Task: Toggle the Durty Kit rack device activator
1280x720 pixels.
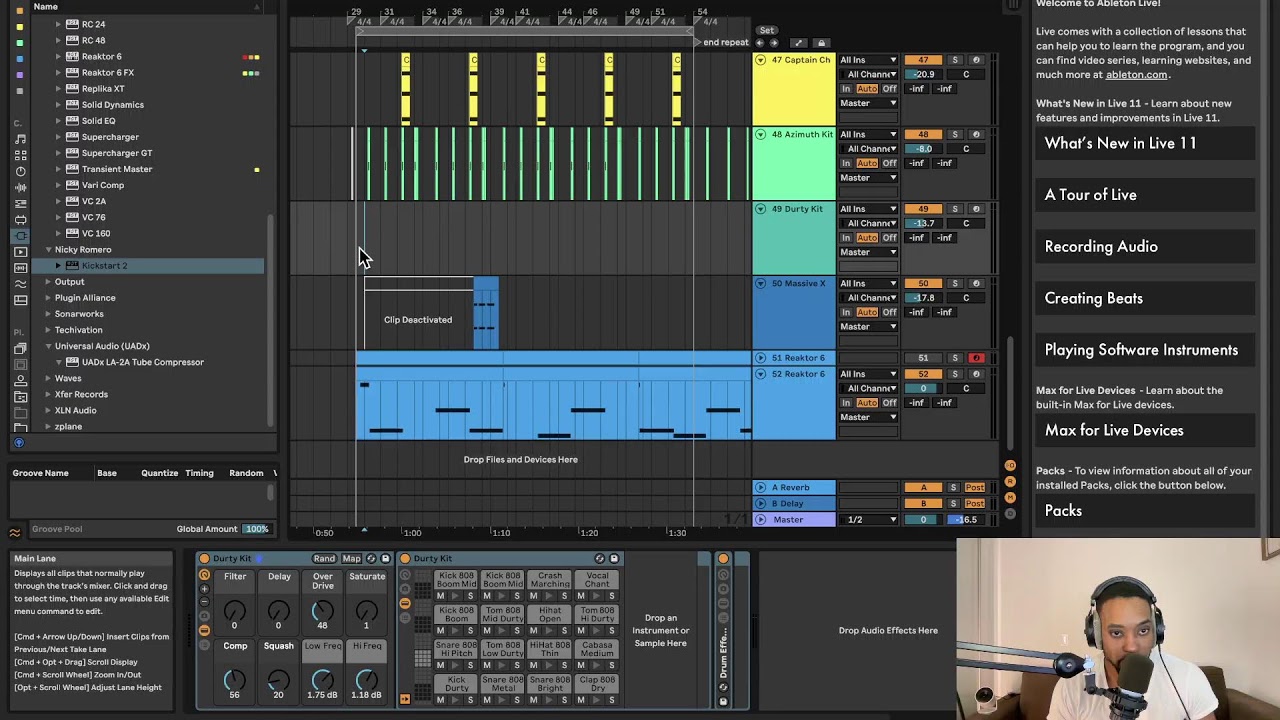Action: pyautogui.click(x=204, y=559)
